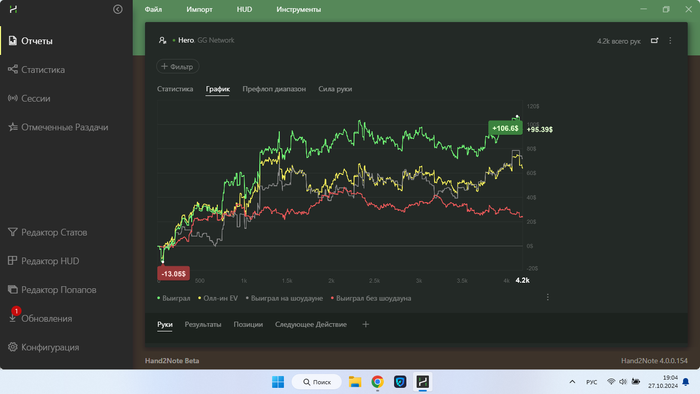This screenshot has height=394, width=700.
Task: Switch to the Сила руки tab
Action: [x=335, y=89]
